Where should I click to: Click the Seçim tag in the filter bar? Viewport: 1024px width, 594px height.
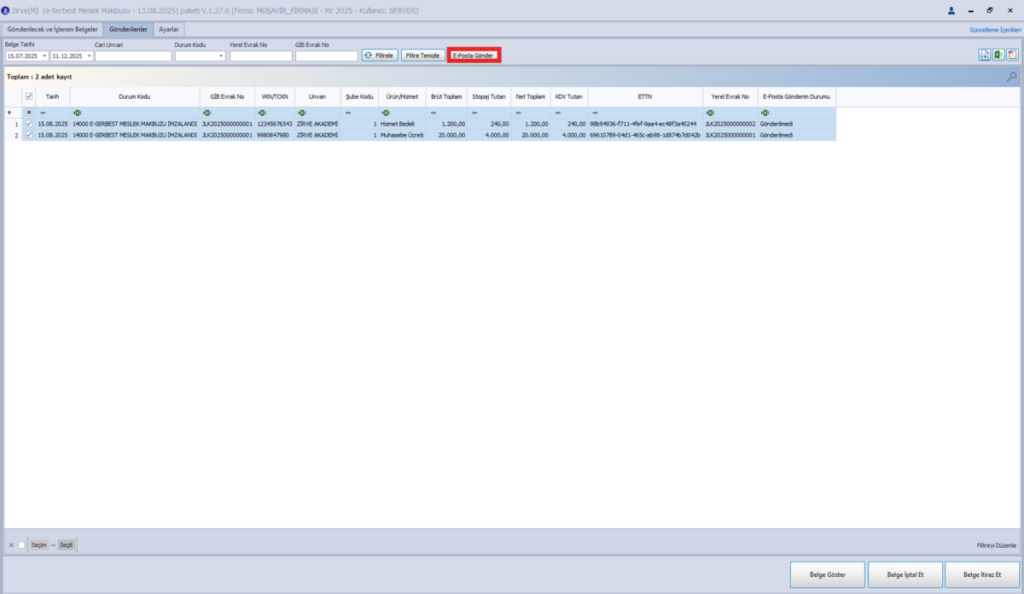pyautogui.click(x=39, y=545)
